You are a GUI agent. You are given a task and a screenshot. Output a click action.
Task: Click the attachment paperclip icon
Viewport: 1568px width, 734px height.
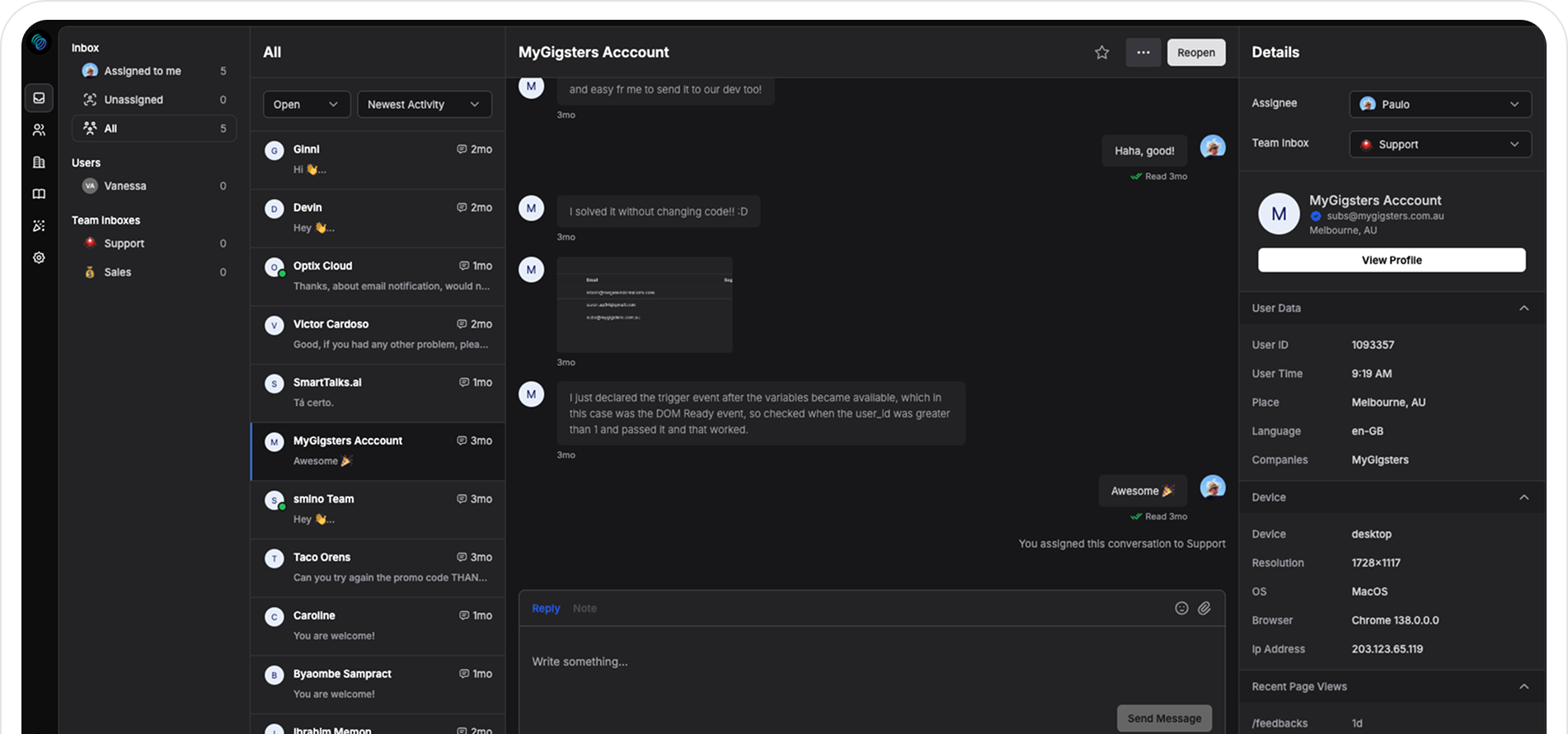[1204, 608]
